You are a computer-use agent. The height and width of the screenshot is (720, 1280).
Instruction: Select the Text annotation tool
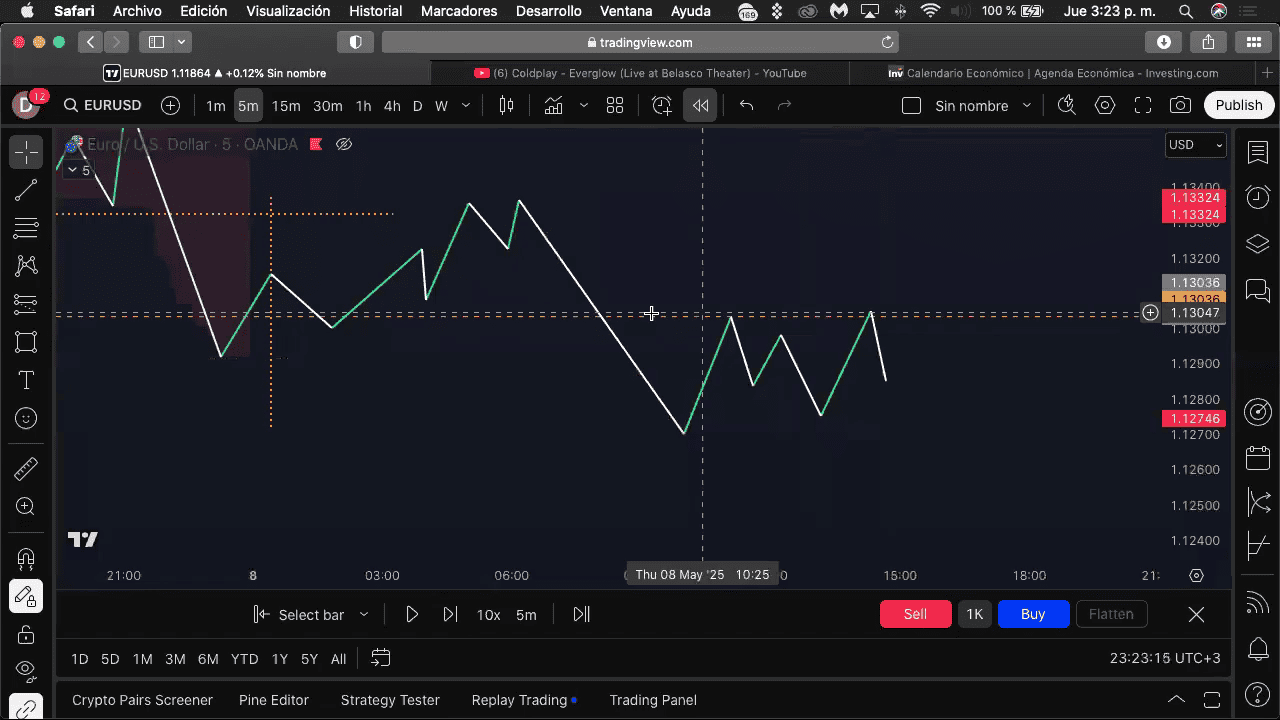tap(26, 381)
